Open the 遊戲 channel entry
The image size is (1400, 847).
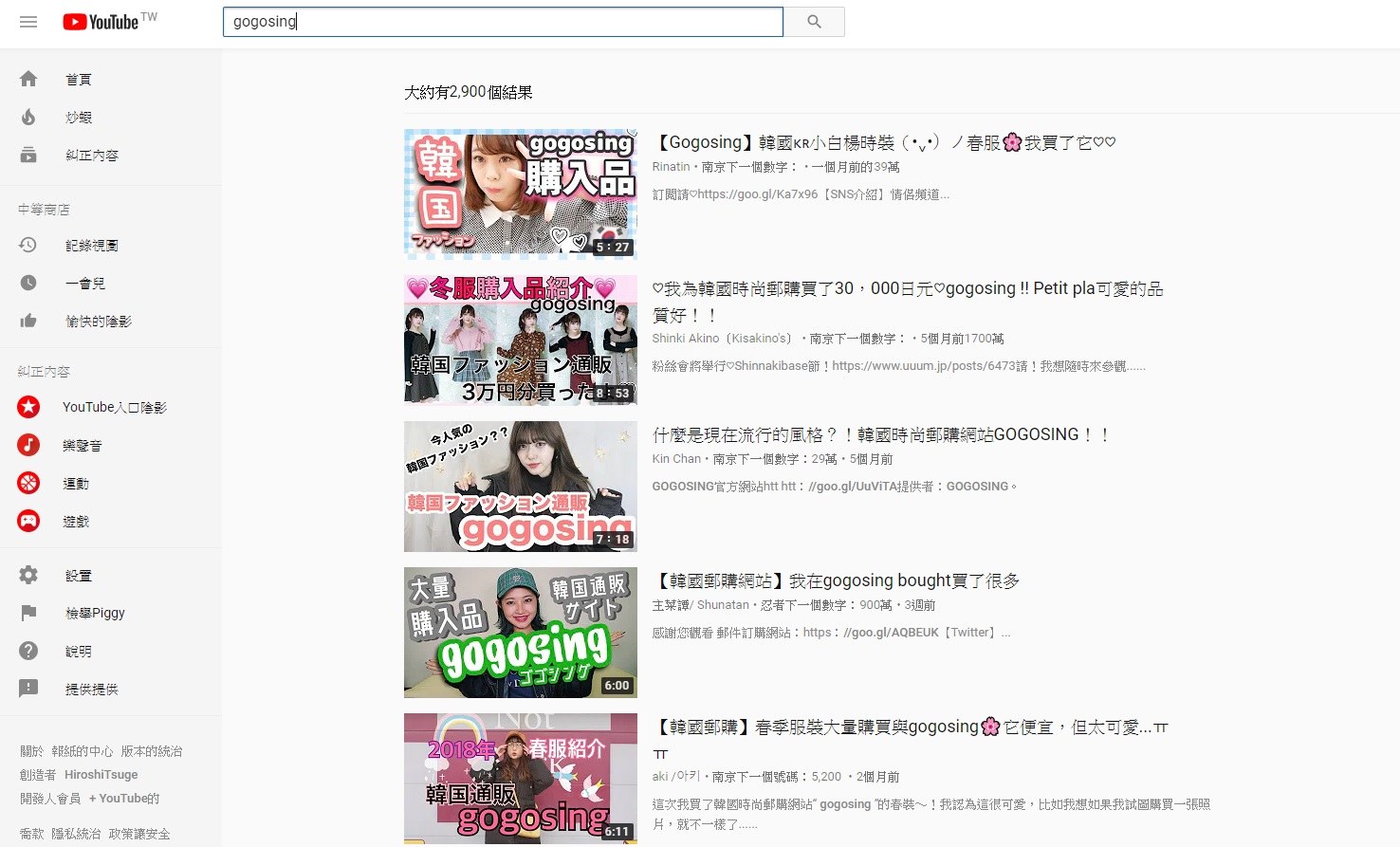click(110, 521)
